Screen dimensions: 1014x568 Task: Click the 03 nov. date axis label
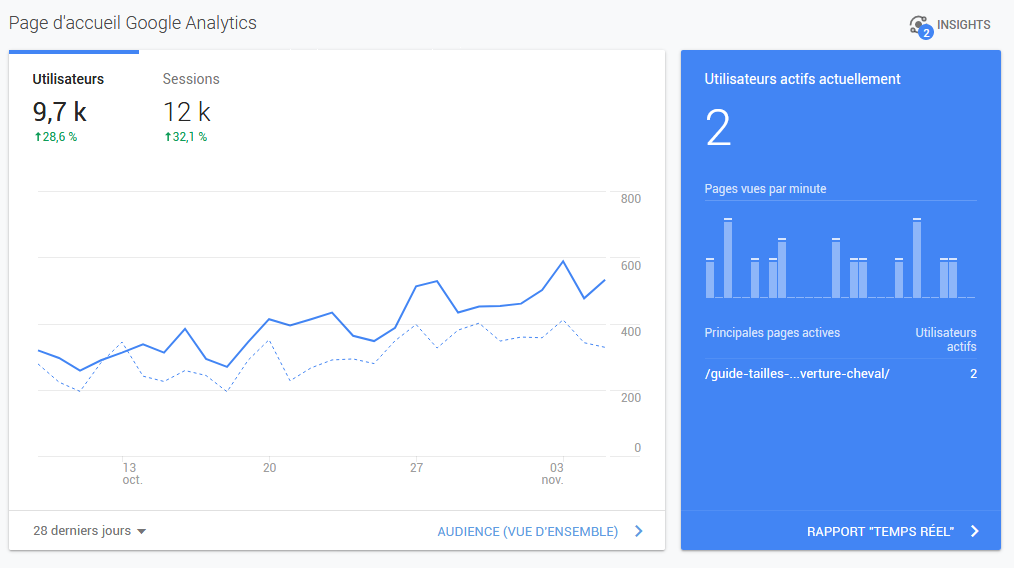(554, 474)
